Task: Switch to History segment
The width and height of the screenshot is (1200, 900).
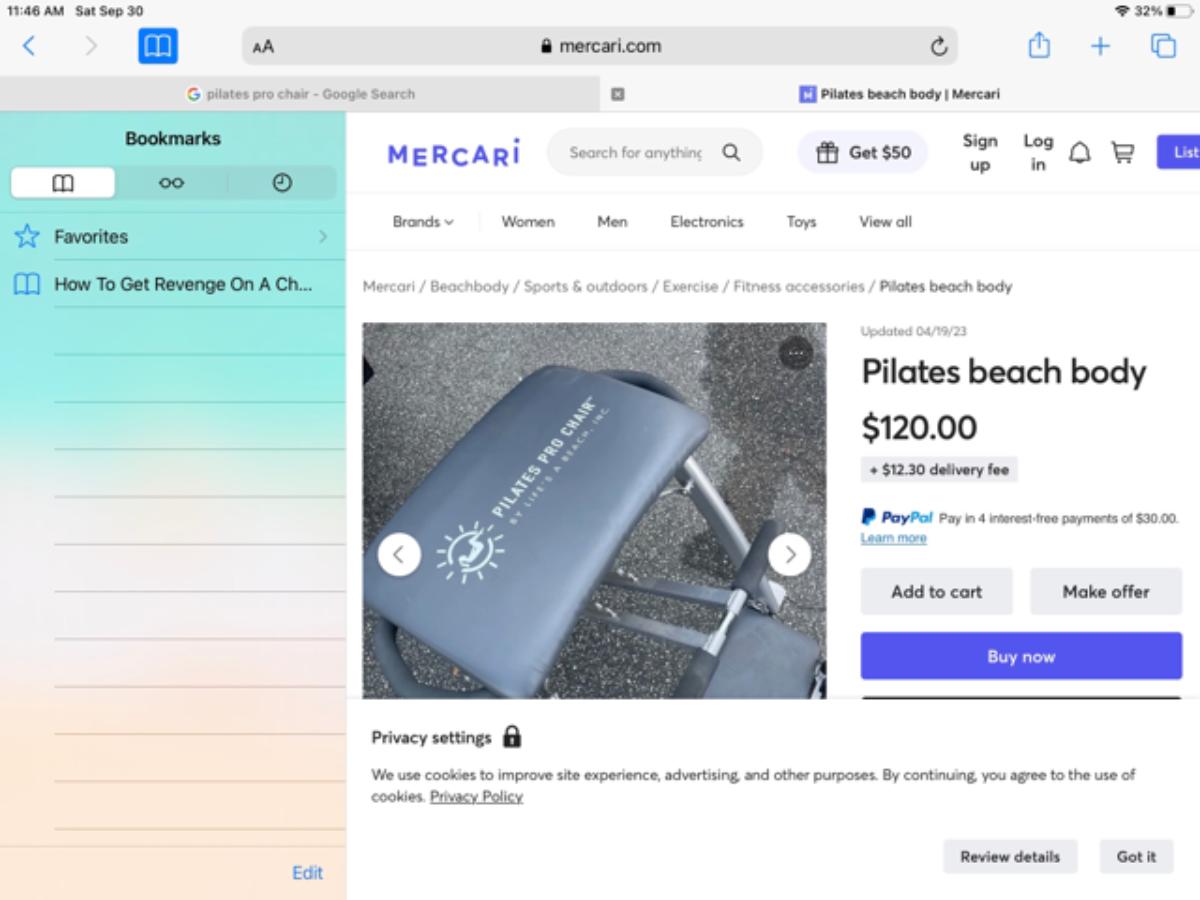Action: click(x=282, y=183)
